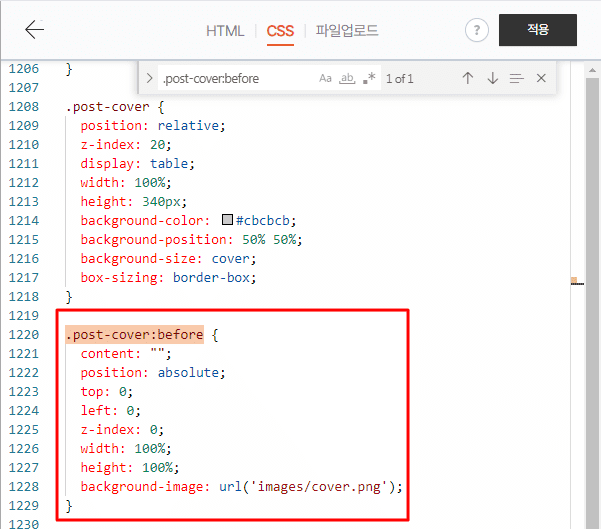Go back with the left arrow icon
Screen dimensions: 601x529
[x=34, y=30]
